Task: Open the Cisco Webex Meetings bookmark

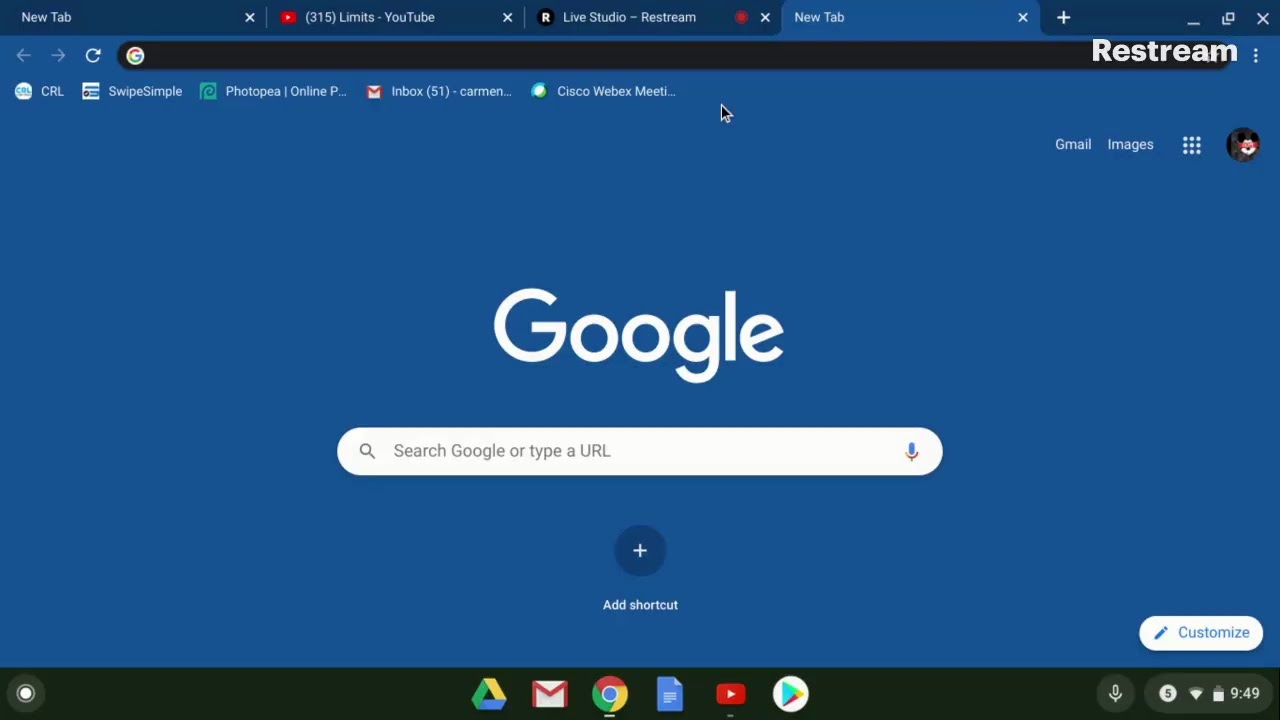Action: pos(604,91)
